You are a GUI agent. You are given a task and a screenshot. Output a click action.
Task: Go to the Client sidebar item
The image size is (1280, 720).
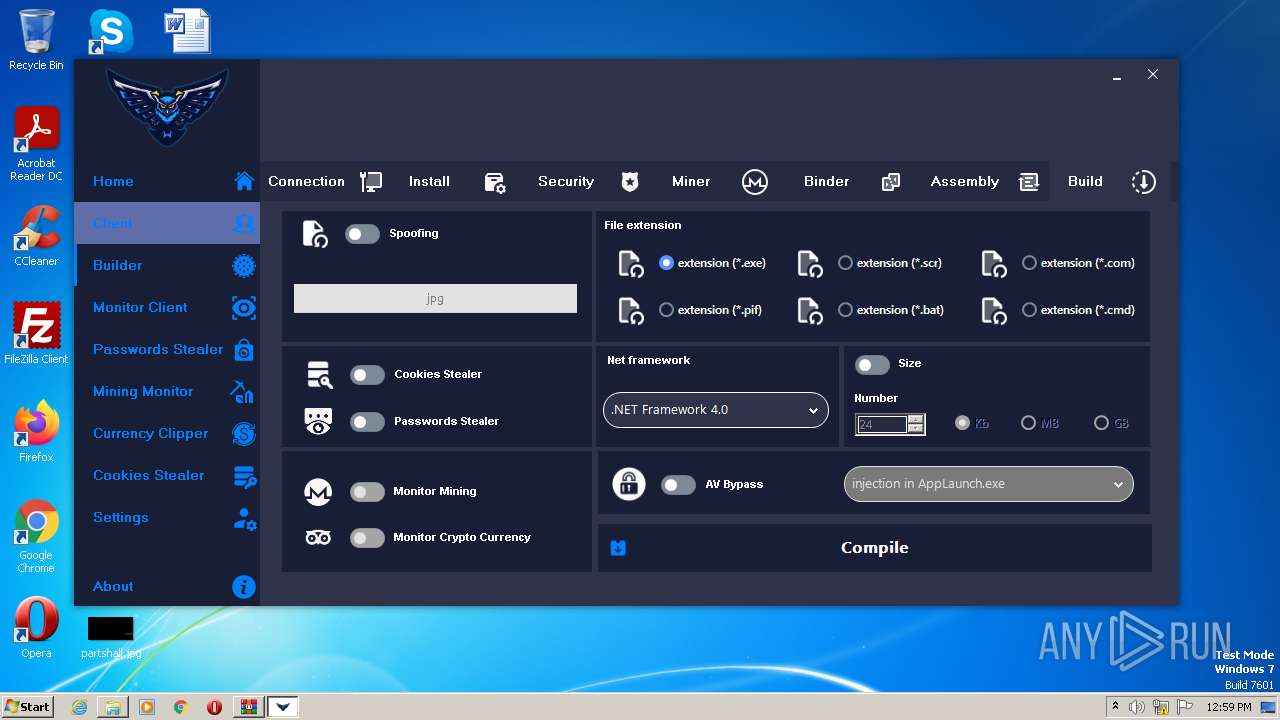pyautogui.click(x=167, y=223)
